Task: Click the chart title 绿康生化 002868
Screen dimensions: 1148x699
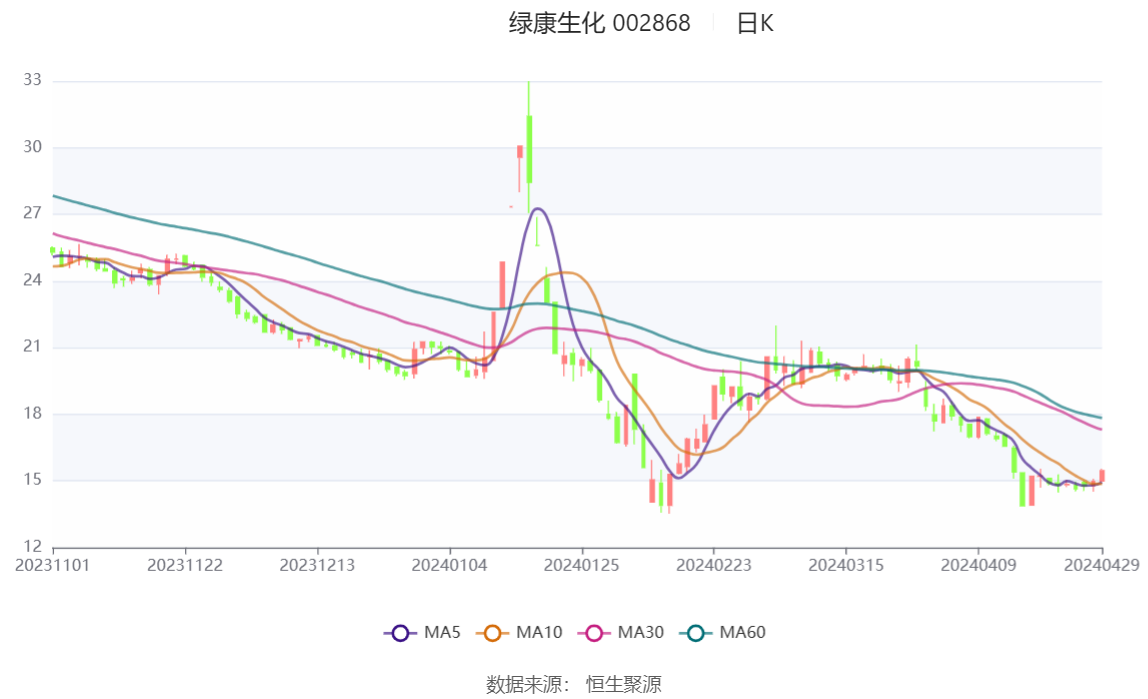Action: point(599,23)
